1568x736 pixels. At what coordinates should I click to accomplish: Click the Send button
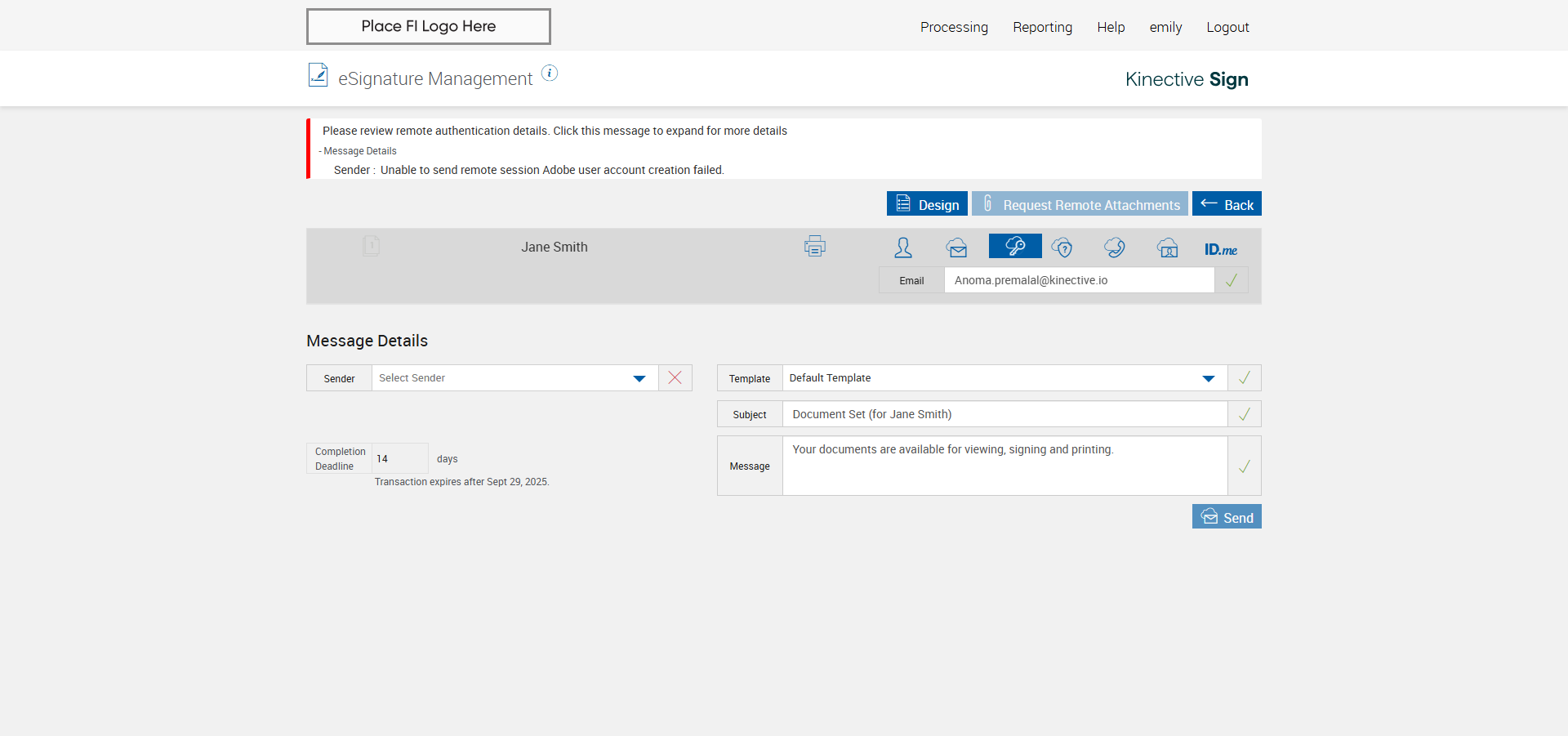[x=1227, y=516]
